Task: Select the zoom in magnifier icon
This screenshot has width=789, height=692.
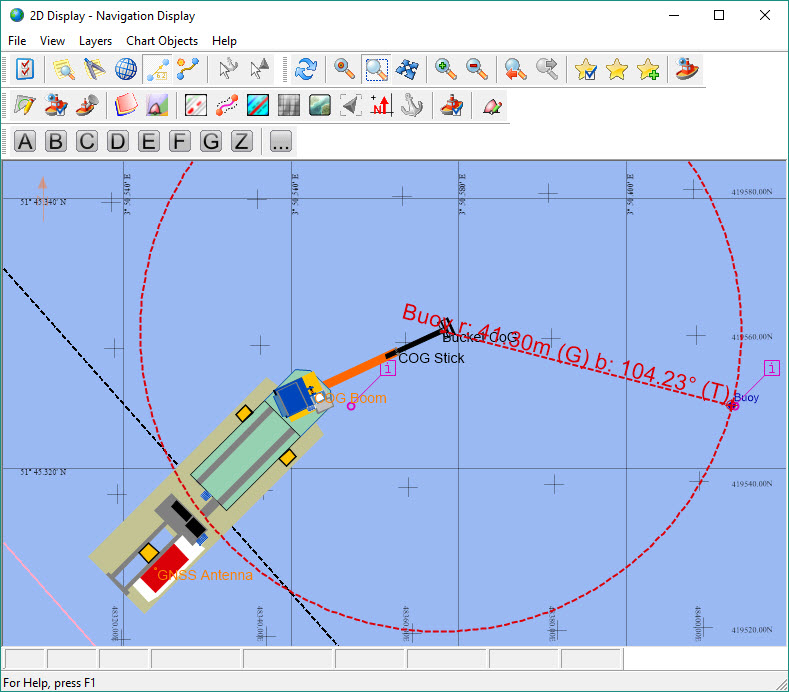Action: tap(446, 69)
